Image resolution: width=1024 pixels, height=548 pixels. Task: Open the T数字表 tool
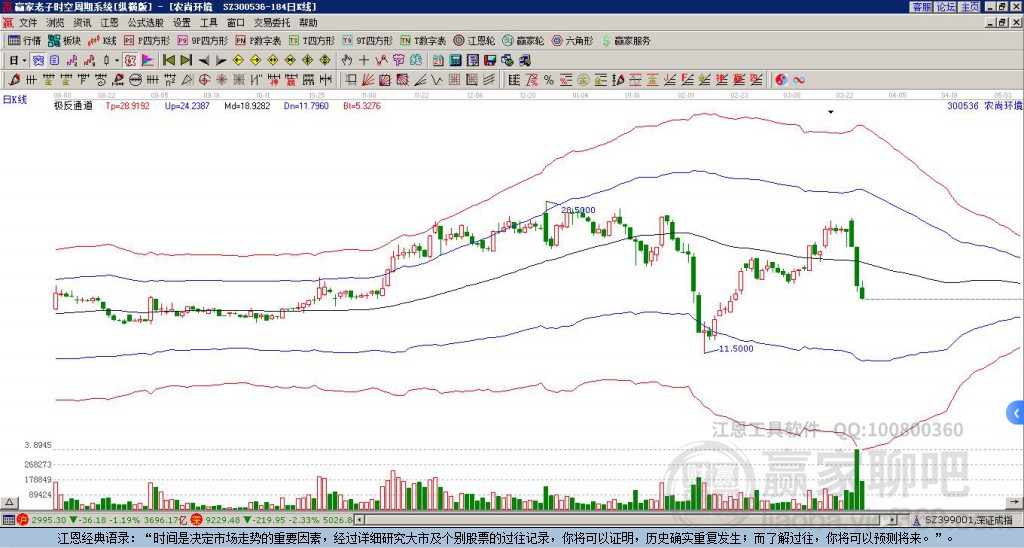[x=423, y=40]
